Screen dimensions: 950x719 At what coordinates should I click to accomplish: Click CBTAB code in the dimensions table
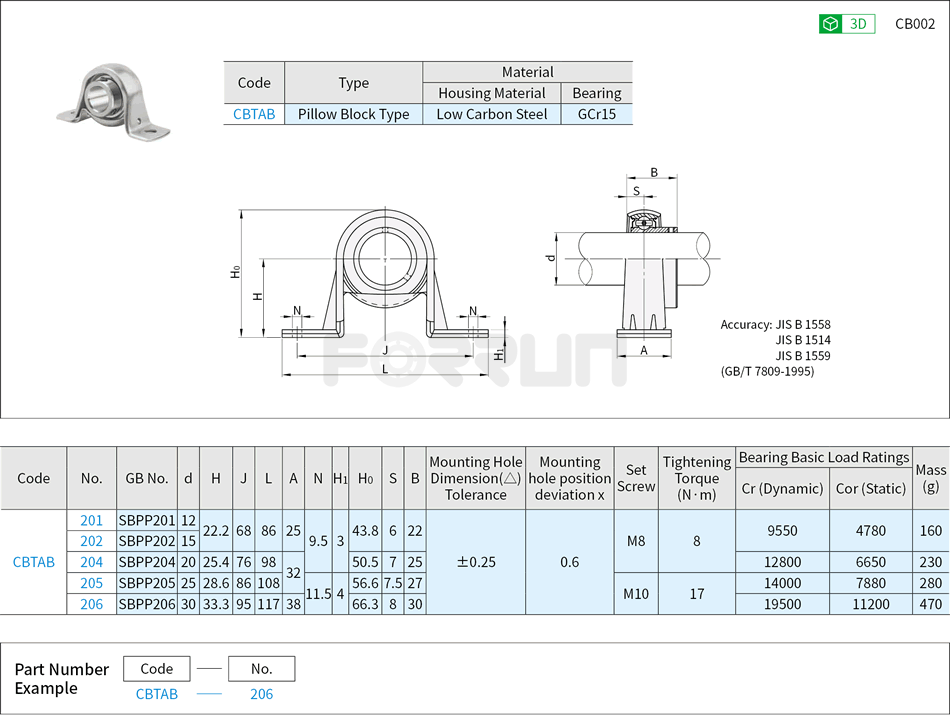point(34,562)
